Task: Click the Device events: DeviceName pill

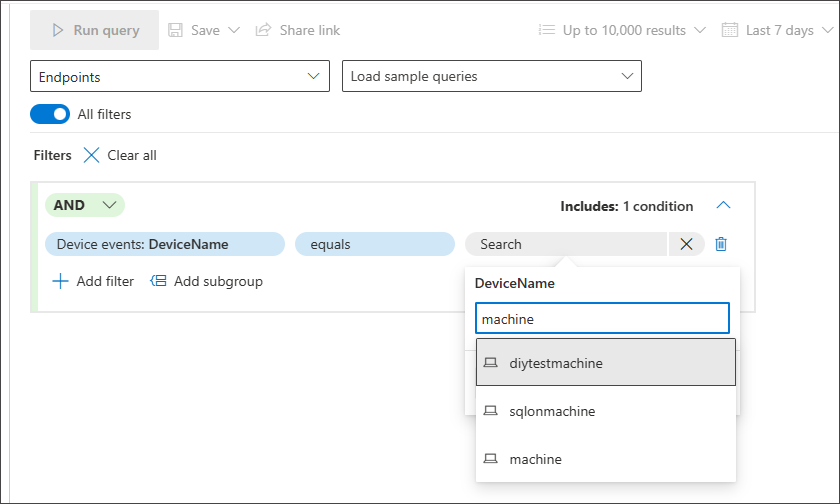Action: (164, 244)
